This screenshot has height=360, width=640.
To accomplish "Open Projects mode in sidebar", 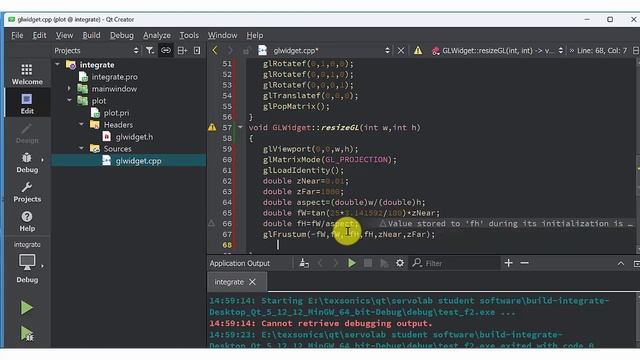I will pyautogui.click(x=27, y=192).
